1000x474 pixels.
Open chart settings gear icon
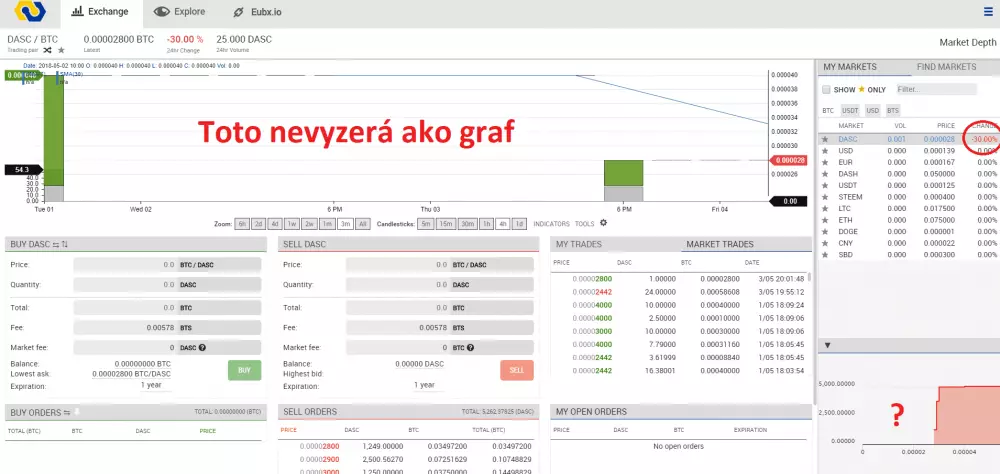(603, 223)
